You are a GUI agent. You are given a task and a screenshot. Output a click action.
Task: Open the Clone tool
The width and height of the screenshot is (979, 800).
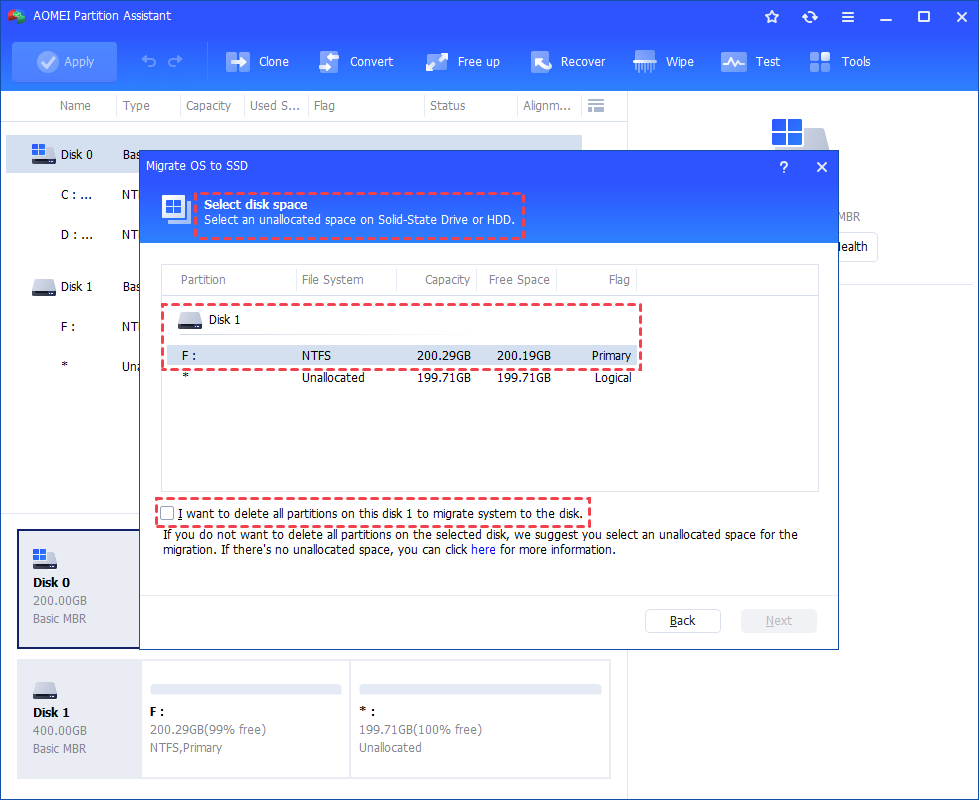[257, 62]
